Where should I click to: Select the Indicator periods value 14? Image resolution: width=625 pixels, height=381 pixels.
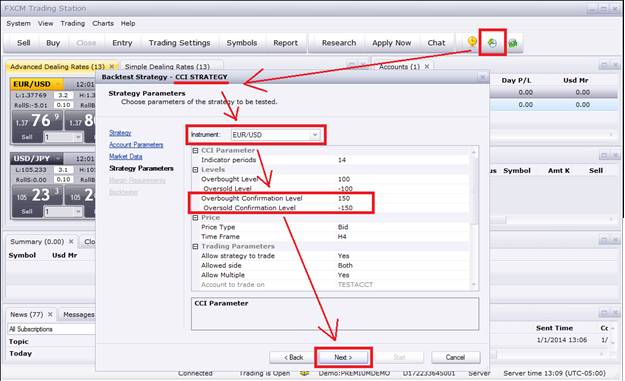point(342,160)
